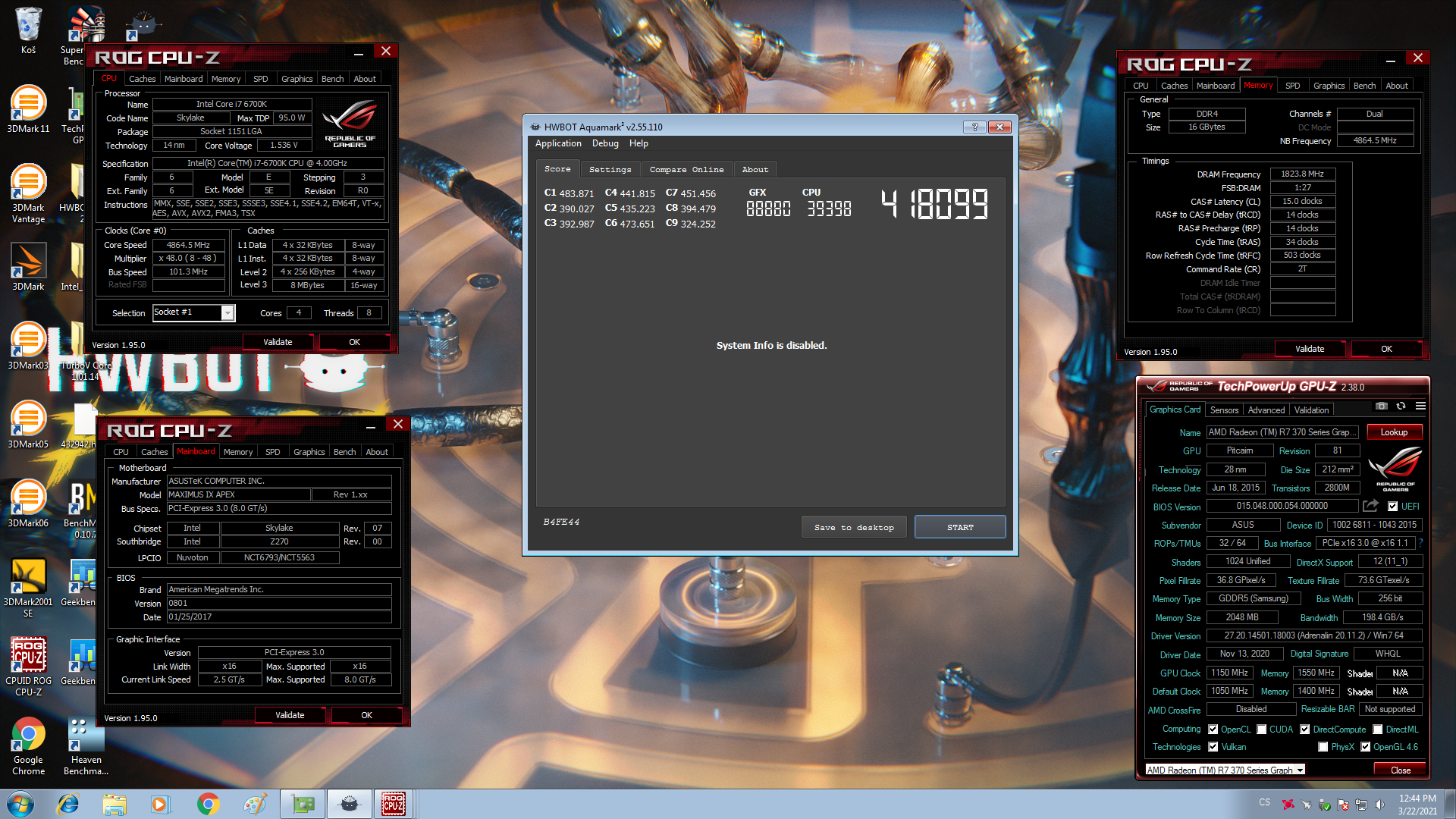This screenshot has width=1456, height=819.
Task: Expand the GPU selector dropdown in GPU-Z
Action: [1300, 770]
